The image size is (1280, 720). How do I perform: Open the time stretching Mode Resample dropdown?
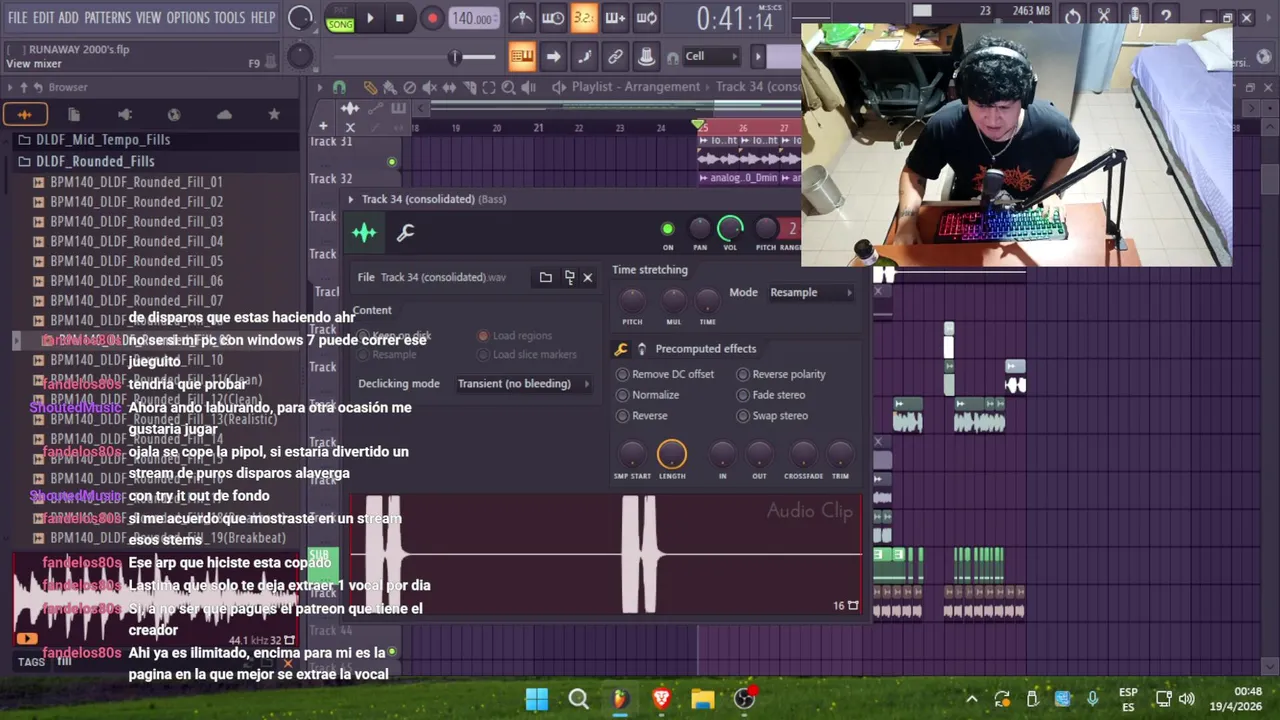[x=812, y=293]
